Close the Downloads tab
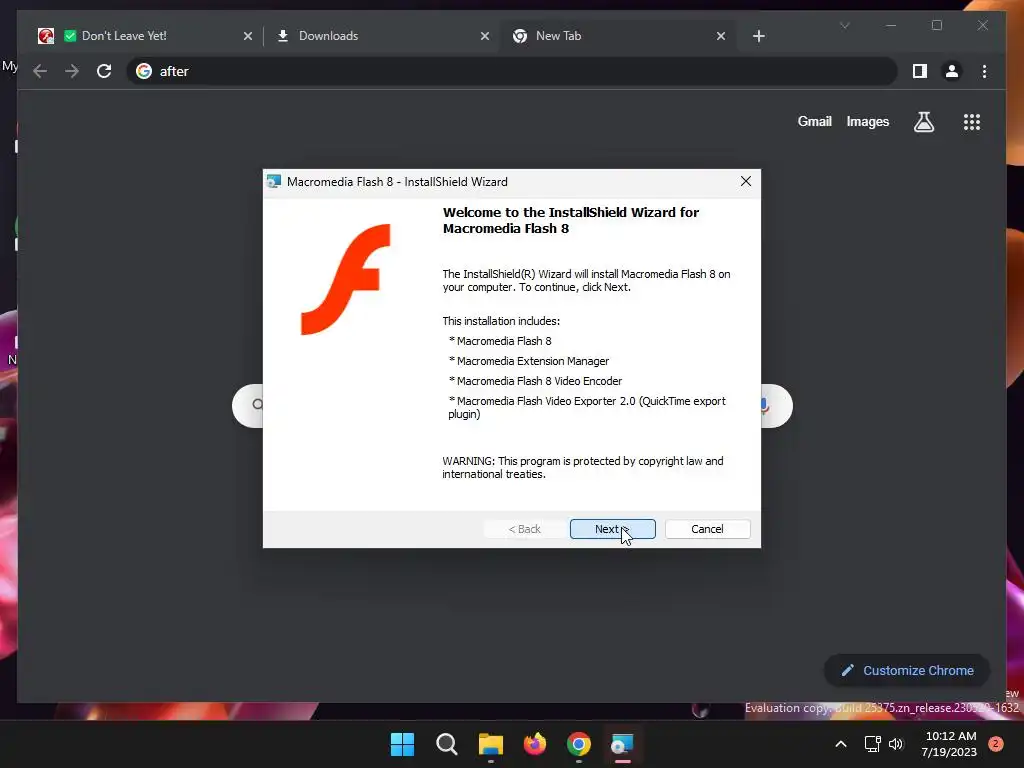This screenshot has height=768, width=1024. (485, 36)
